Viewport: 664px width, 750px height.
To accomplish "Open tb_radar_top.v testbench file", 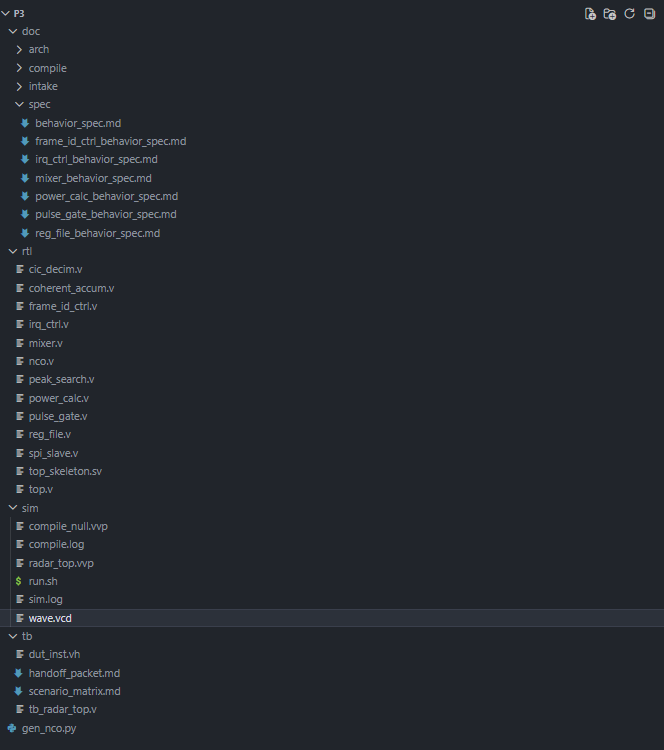I will pyautogui.click(x=63, y=709).
